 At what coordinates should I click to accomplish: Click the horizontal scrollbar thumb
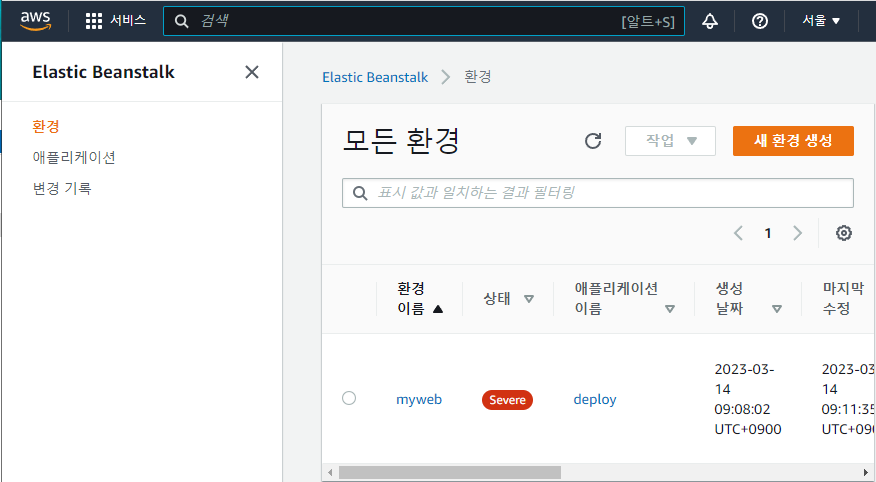[x=450, y=473]
